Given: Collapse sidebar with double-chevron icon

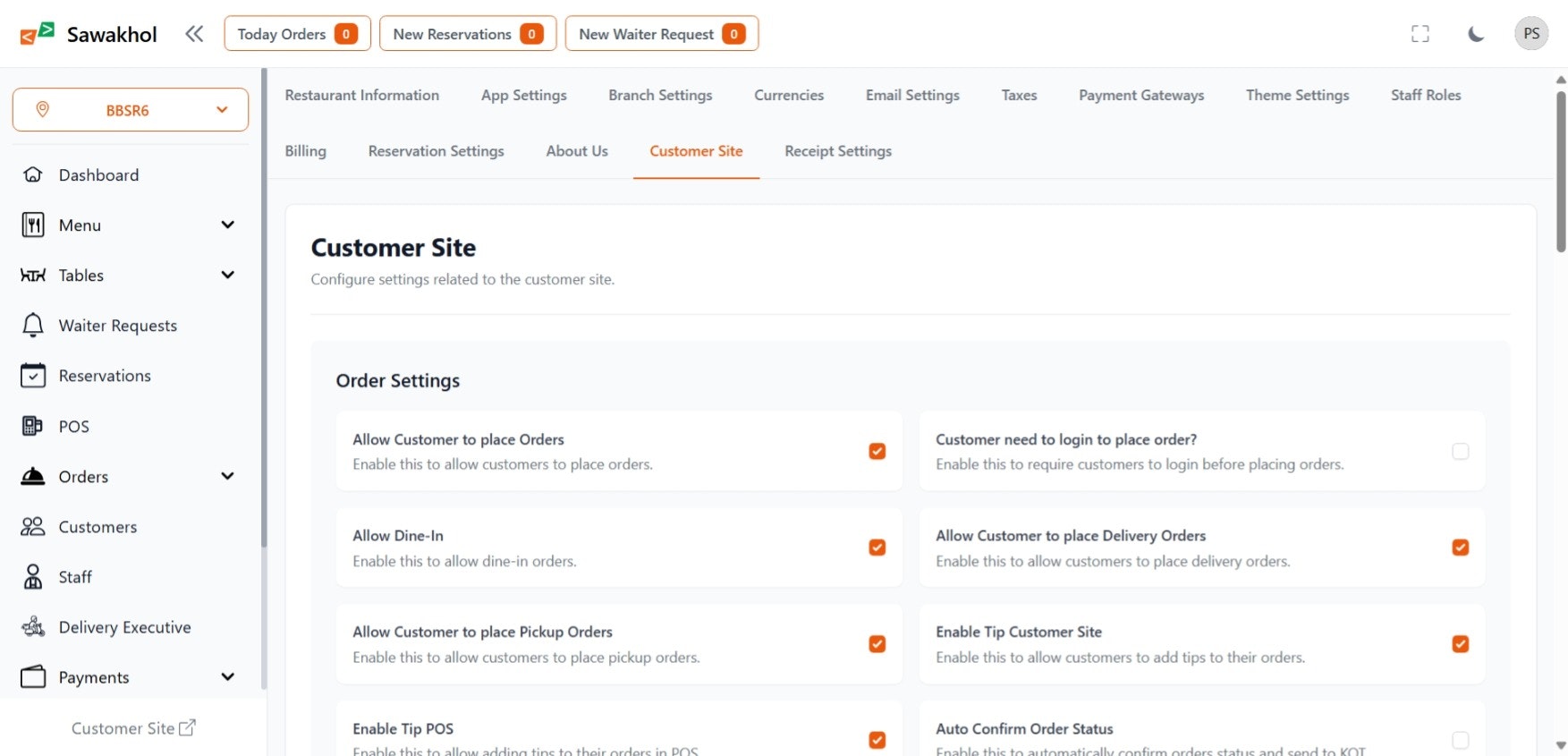Looking at the screenshot, I should coord(194,34).
